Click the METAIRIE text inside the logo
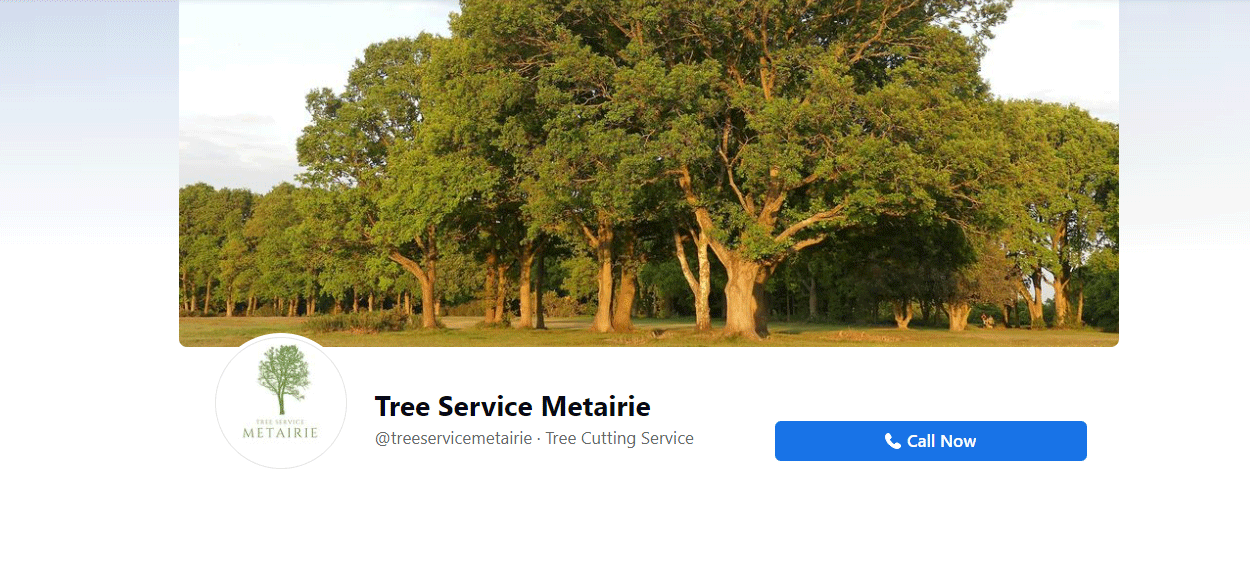This screenshot has width=1250, height=570. pyautogui.click(x=281, y=433)
